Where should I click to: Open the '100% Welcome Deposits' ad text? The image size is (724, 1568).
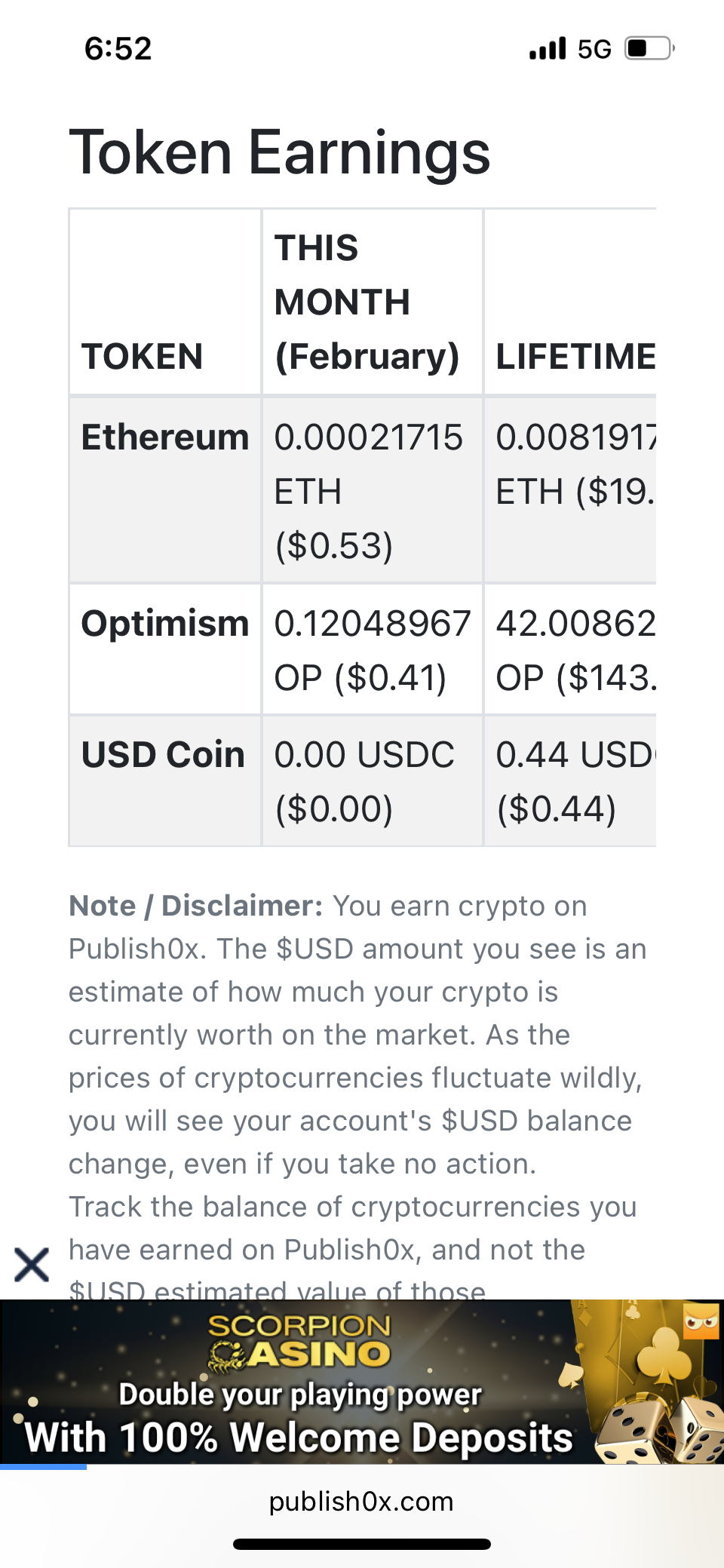tap(299, 1437)
